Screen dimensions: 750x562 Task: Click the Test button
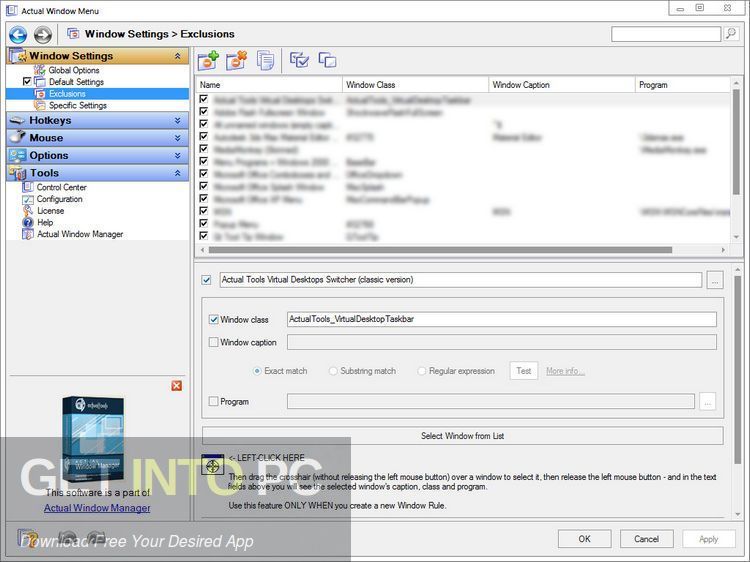click(524, 371)
